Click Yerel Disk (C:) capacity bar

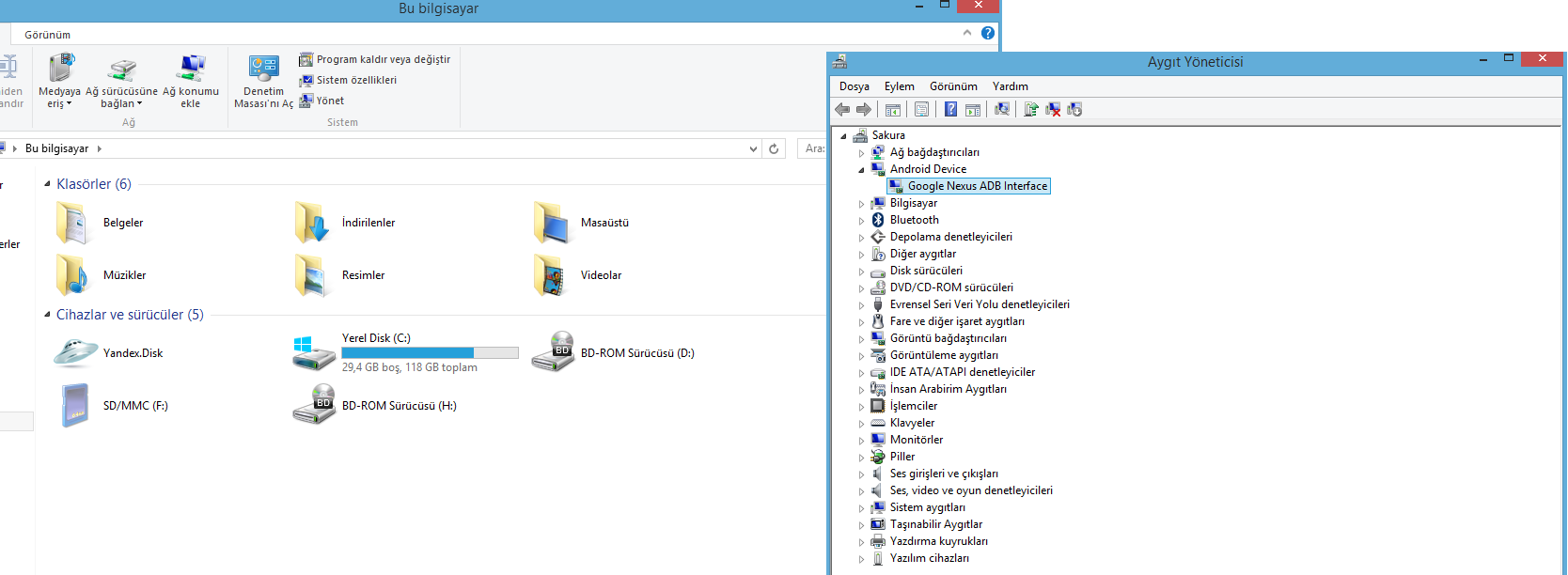coord(430,352)
